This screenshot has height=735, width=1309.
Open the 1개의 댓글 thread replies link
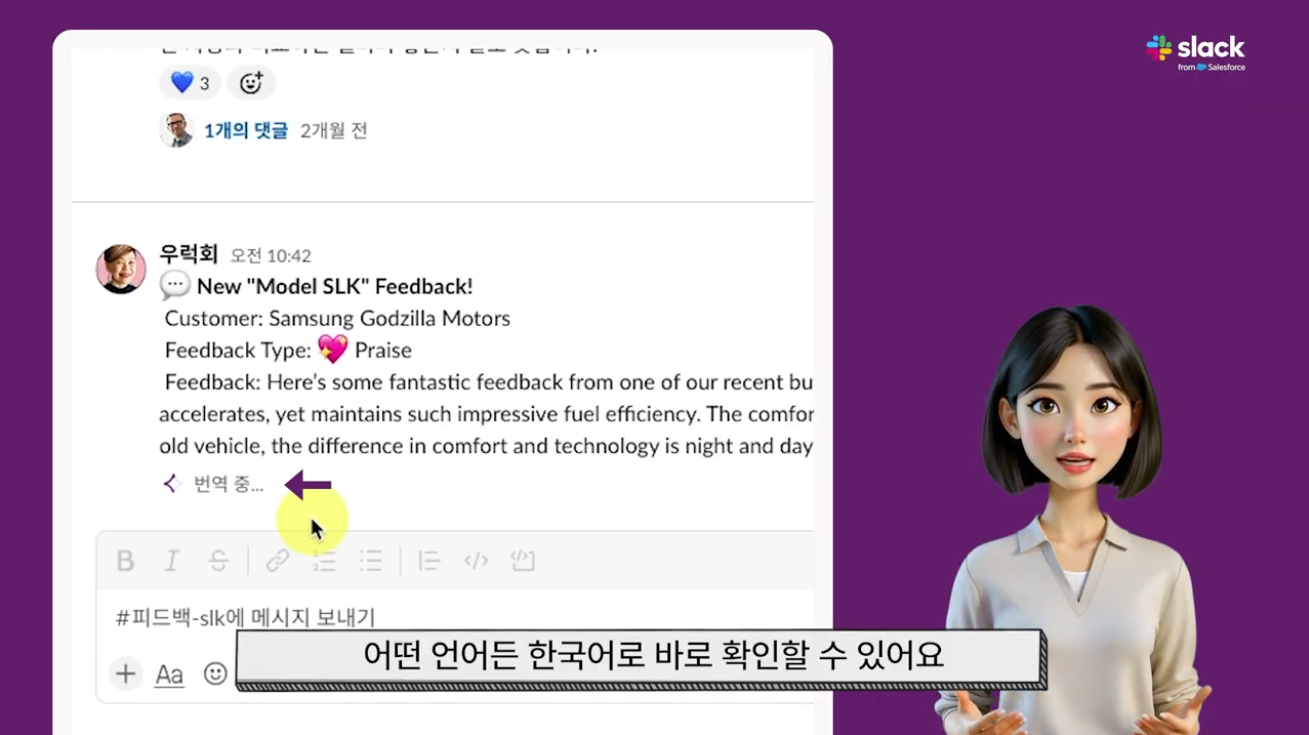click(x=246, y=130)
